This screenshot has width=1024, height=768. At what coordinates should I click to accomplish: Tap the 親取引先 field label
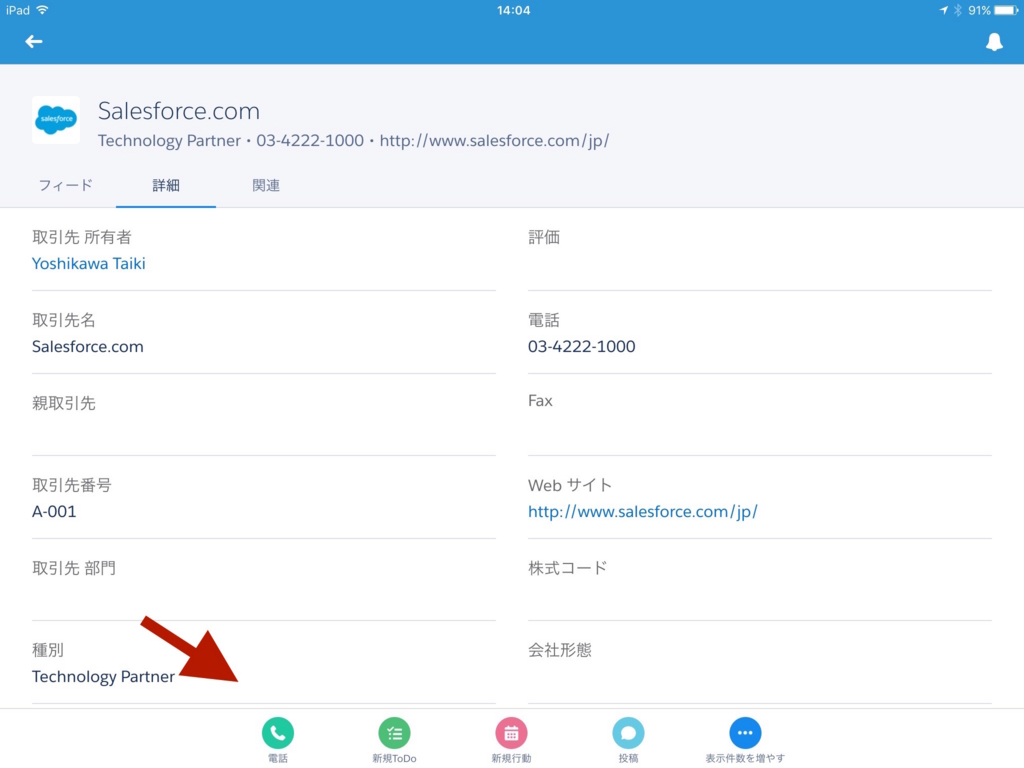64,403
